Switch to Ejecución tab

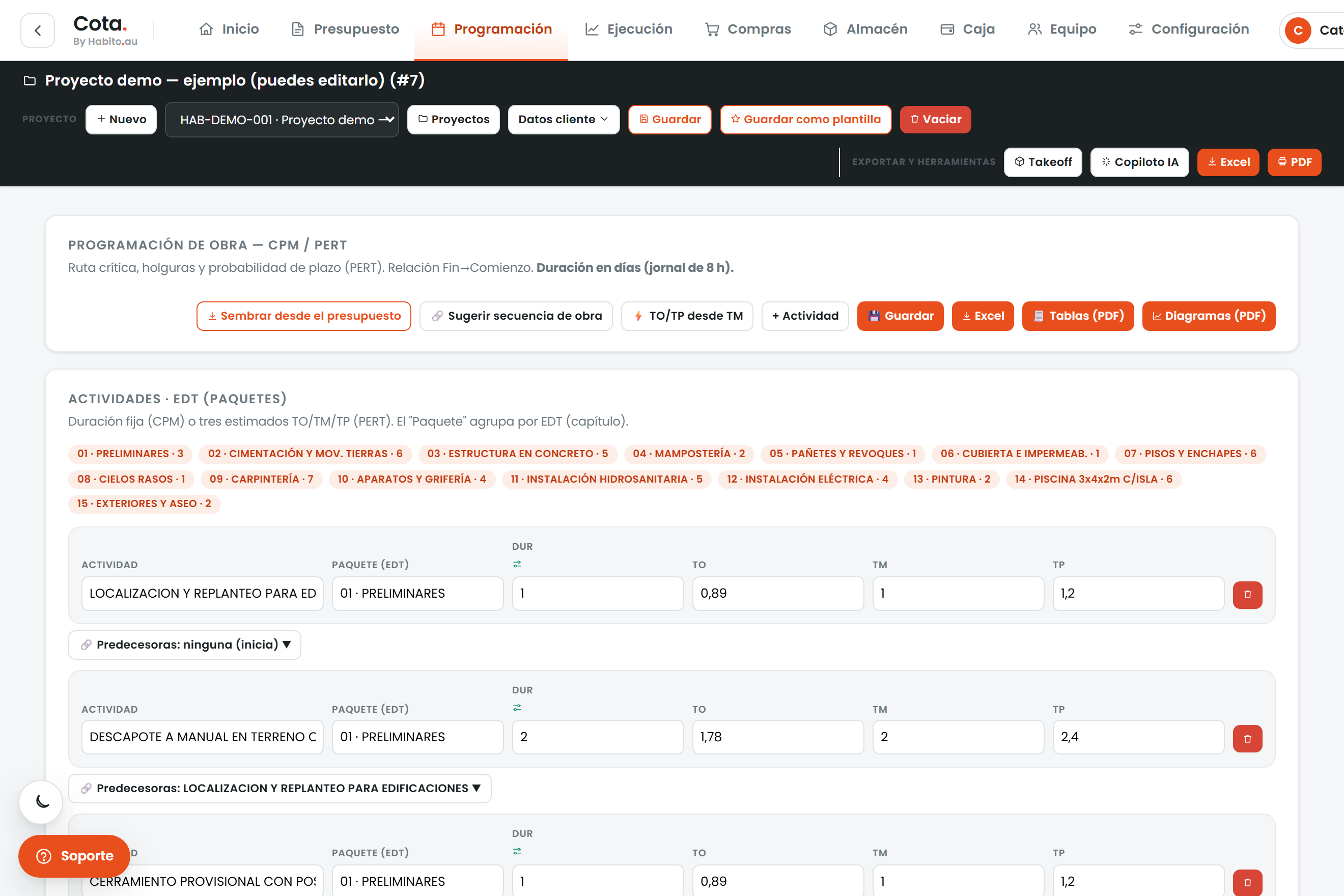click(x=629, y=29)
